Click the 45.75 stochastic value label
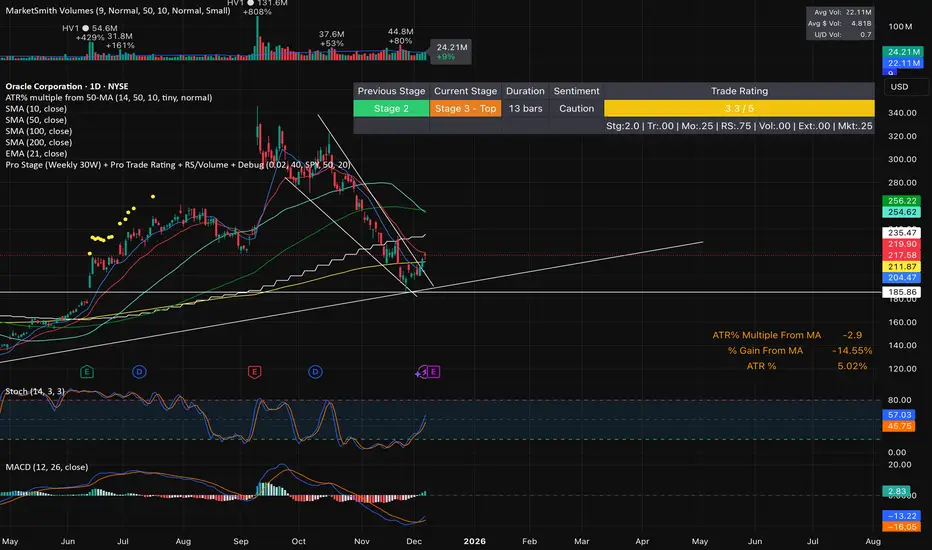The height and width of the screenshot is (550, 932). pos(899,426)
